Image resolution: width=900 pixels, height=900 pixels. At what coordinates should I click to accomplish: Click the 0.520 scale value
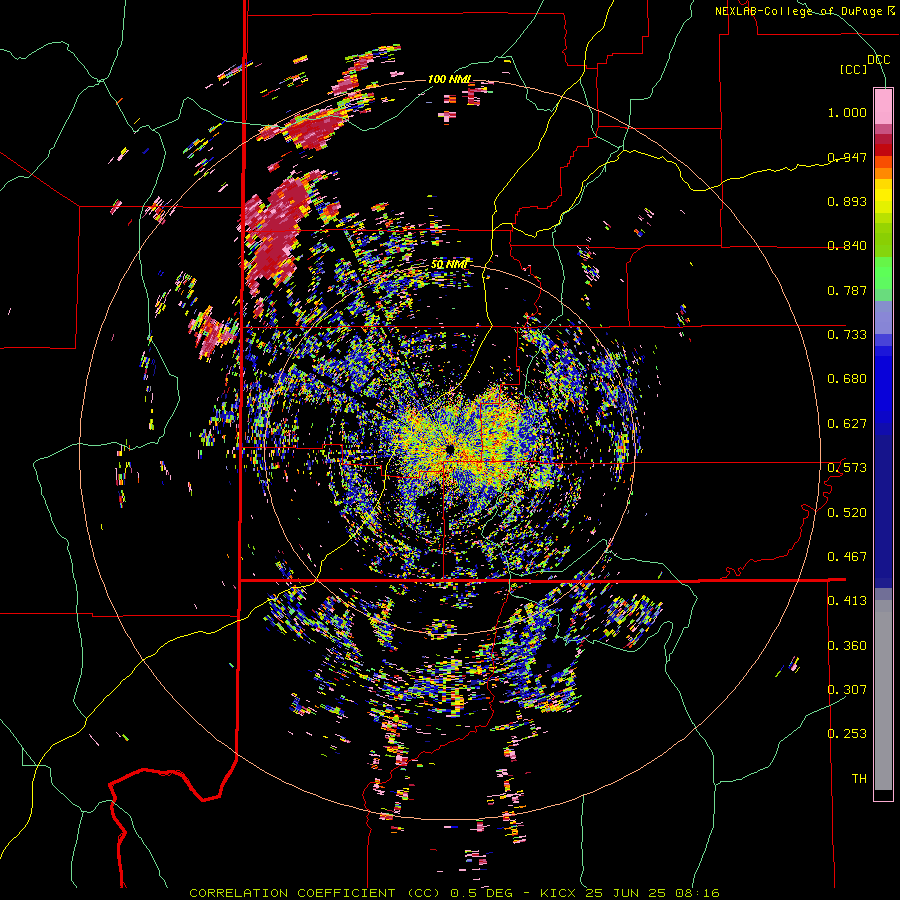click(x=847, y=513)
